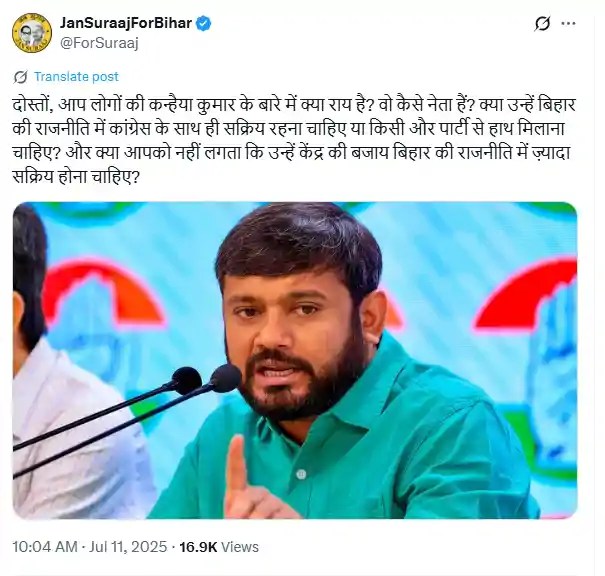Screen dimensions: 605x576
Task: Click the blue verified badge
Action: pos(204,24)
